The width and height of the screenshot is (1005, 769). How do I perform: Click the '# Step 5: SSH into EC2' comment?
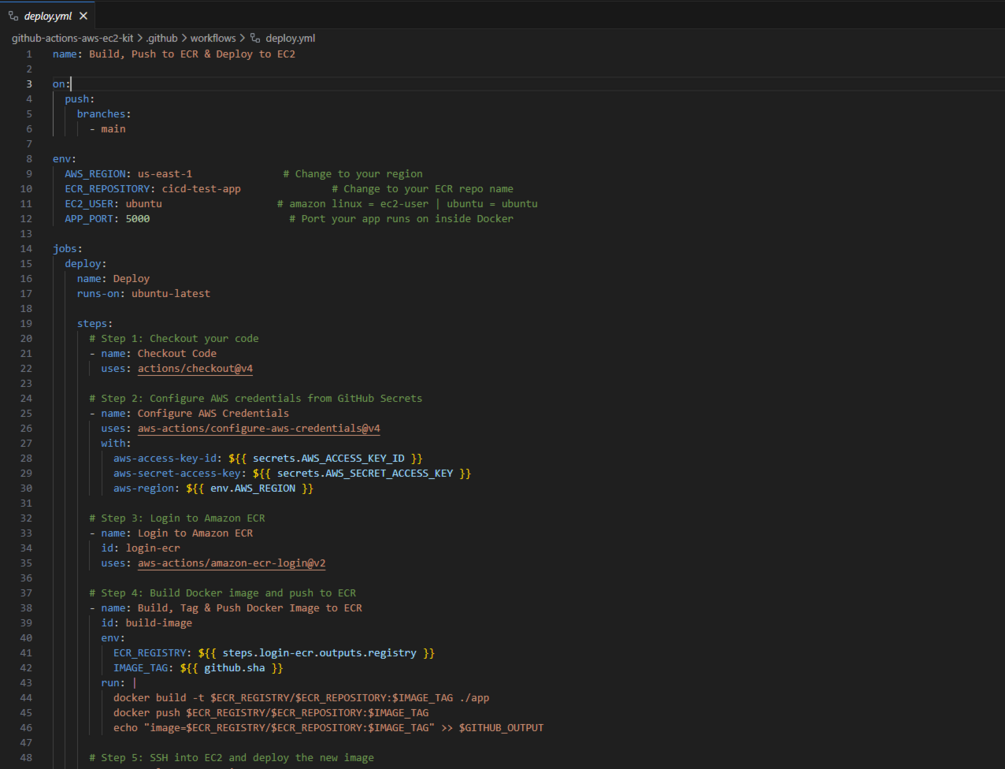click(231, 757)
